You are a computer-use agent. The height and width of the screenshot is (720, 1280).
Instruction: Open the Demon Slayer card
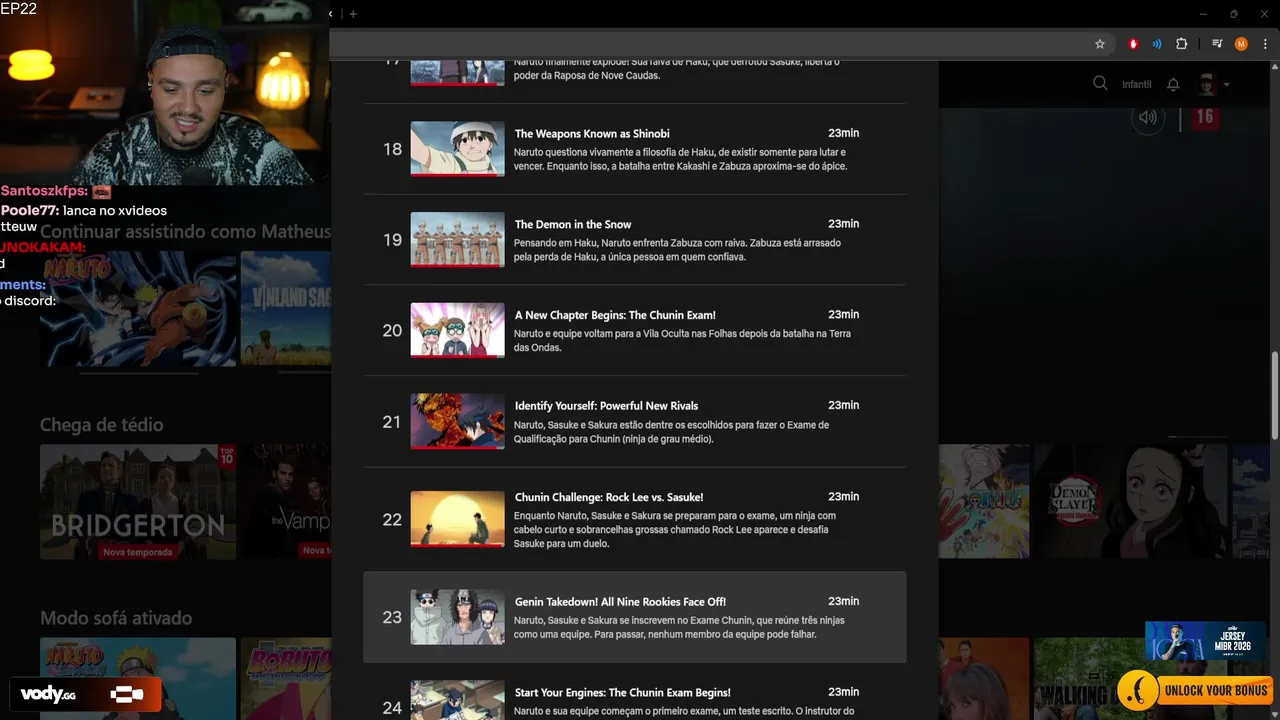[1130, 502]
